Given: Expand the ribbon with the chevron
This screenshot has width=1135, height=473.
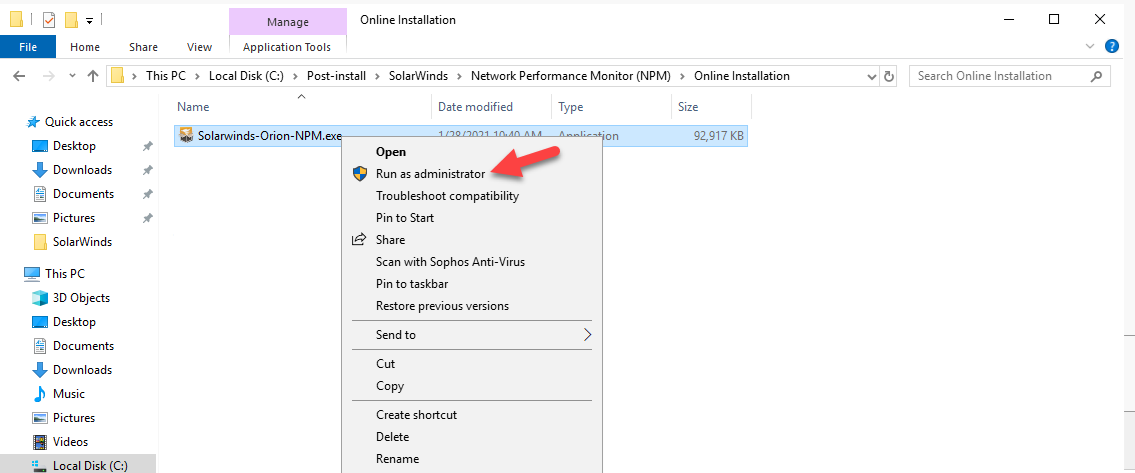Looking at the screenshot, I should [x=1091, y=46].
